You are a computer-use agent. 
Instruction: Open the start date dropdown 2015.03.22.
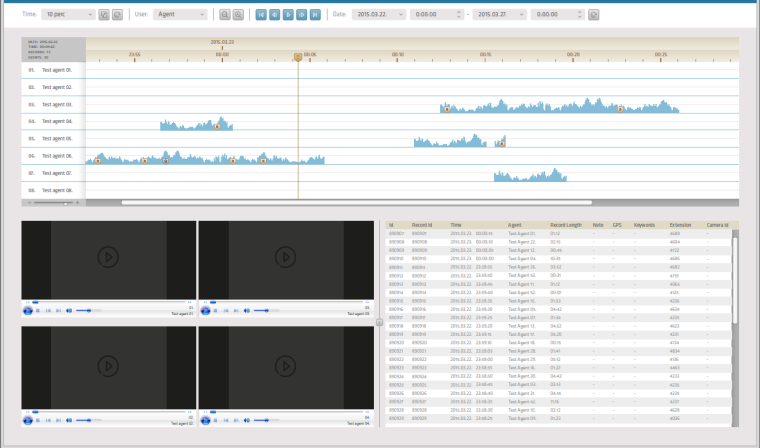tap(379, 15)
